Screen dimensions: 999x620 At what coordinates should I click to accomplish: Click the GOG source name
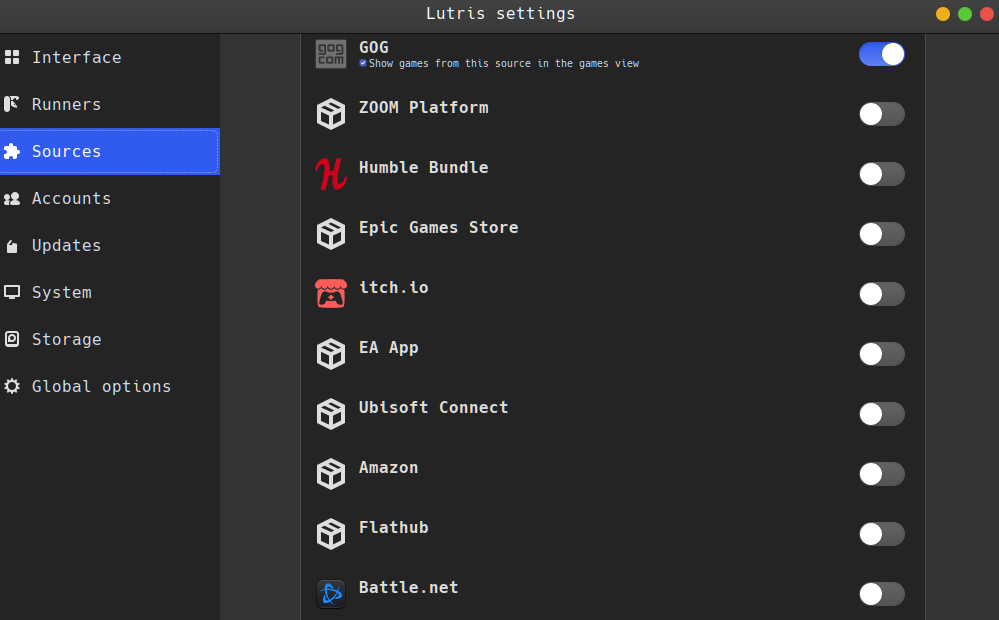click(x=373, y=48)
